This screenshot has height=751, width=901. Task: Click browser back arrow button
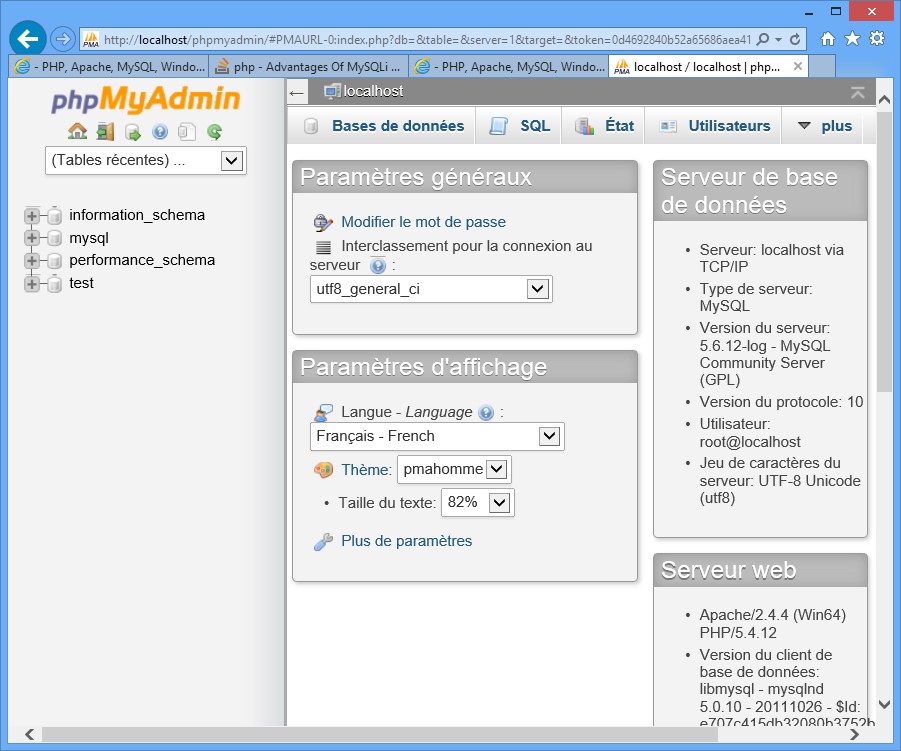pos(28,38)
